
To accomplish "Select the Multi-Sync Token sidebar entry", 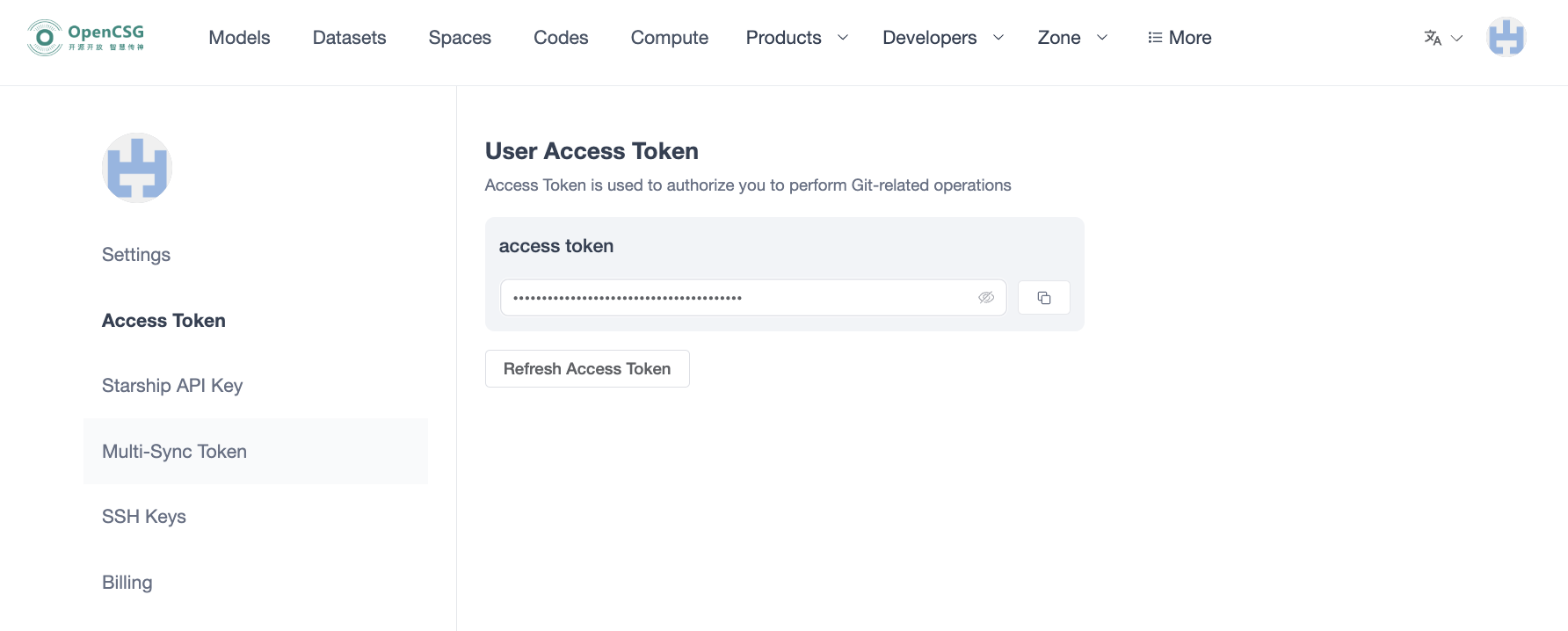I will (x=174, y=451).
